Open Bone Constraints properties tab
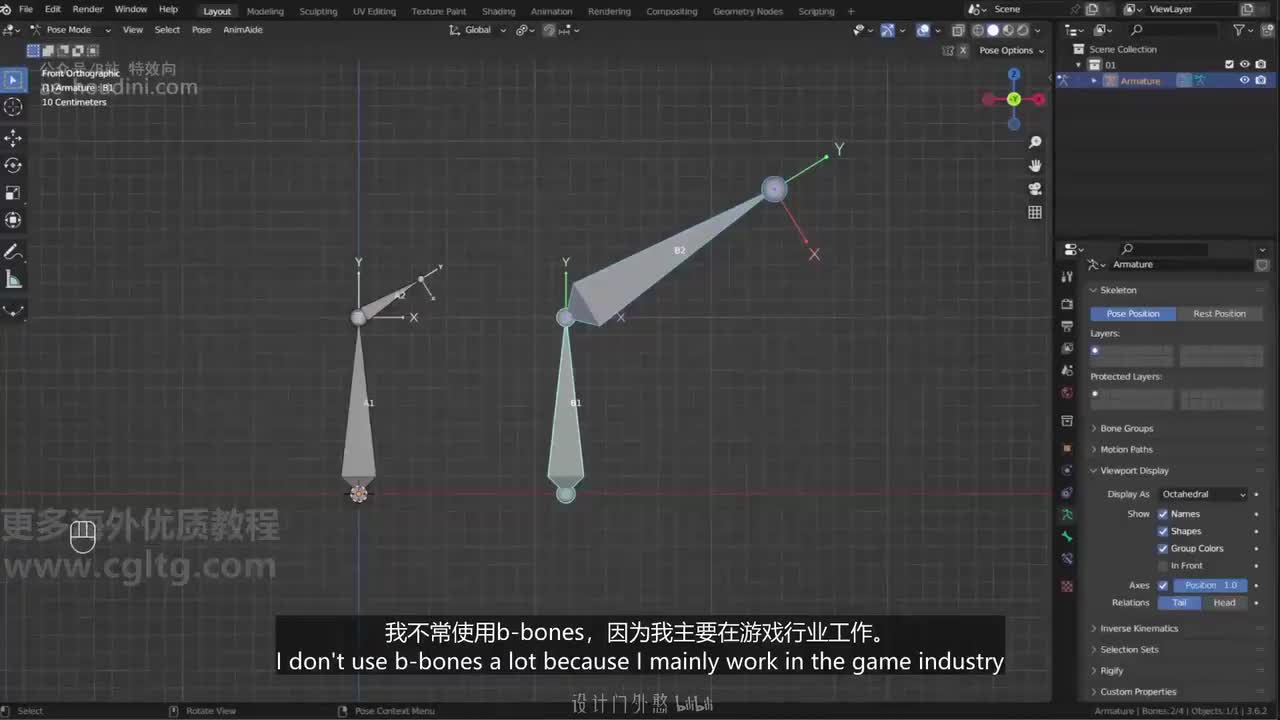This screenshot has width=1280, height=720. pos(1067,559)
